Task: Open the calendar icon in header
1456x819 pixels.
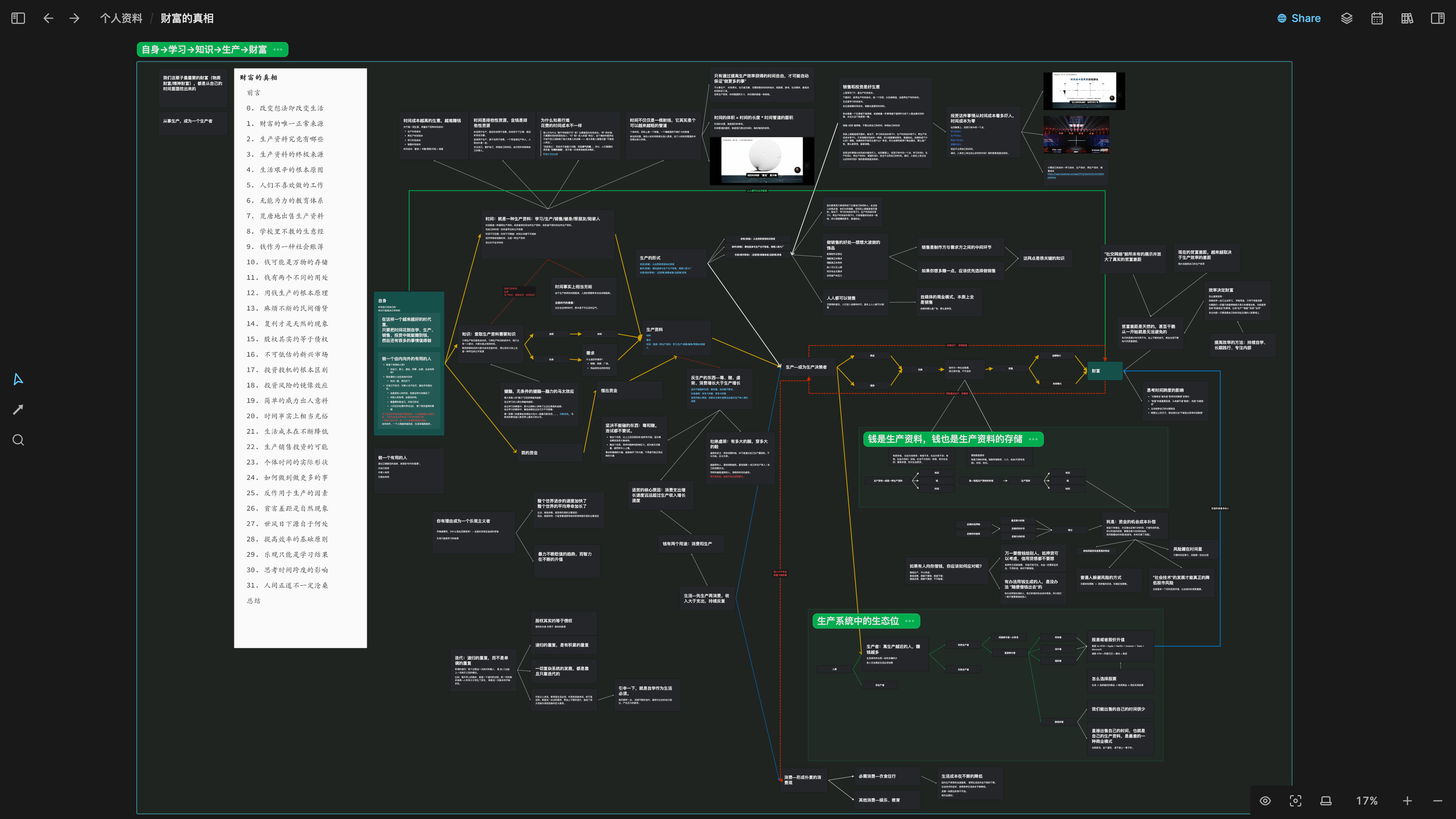Action: (x=1377, y=18)
